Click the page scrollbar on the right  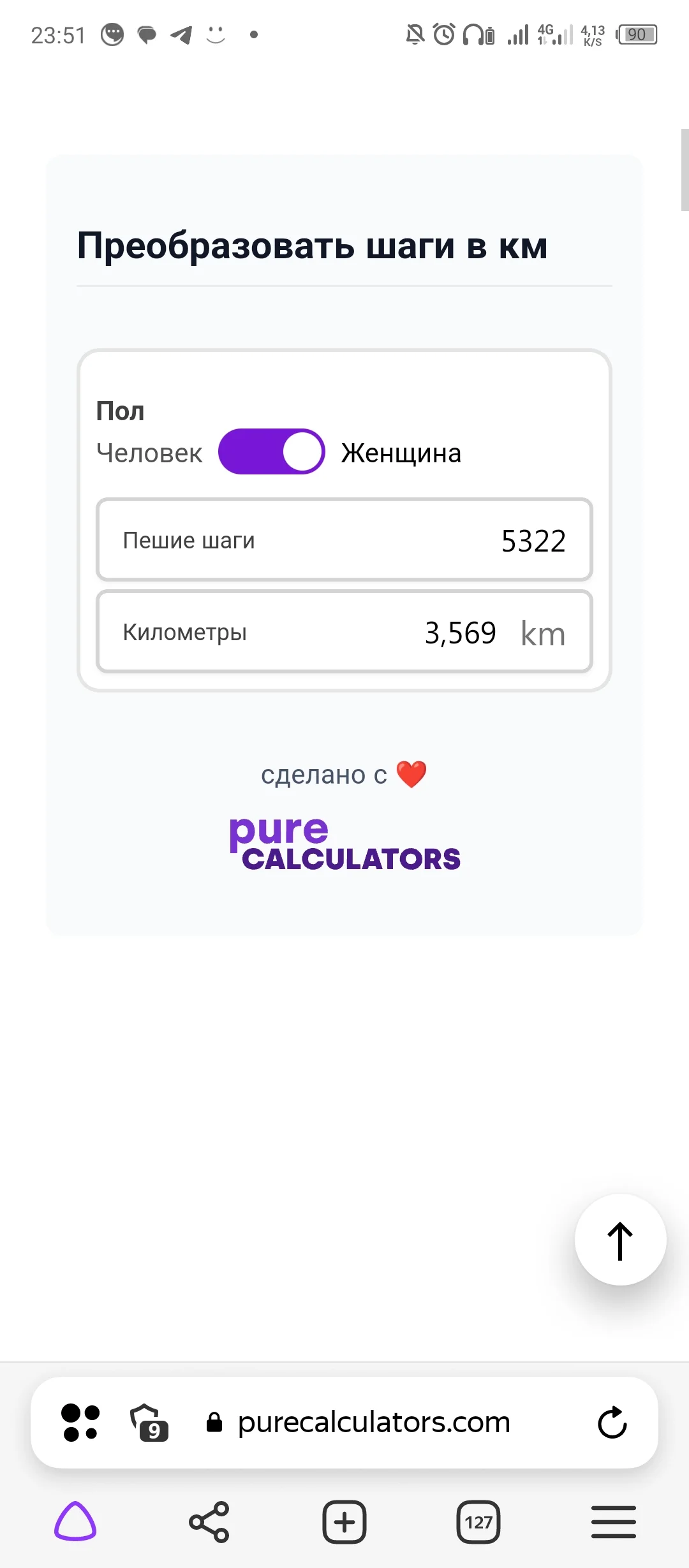tap(685, 170)
